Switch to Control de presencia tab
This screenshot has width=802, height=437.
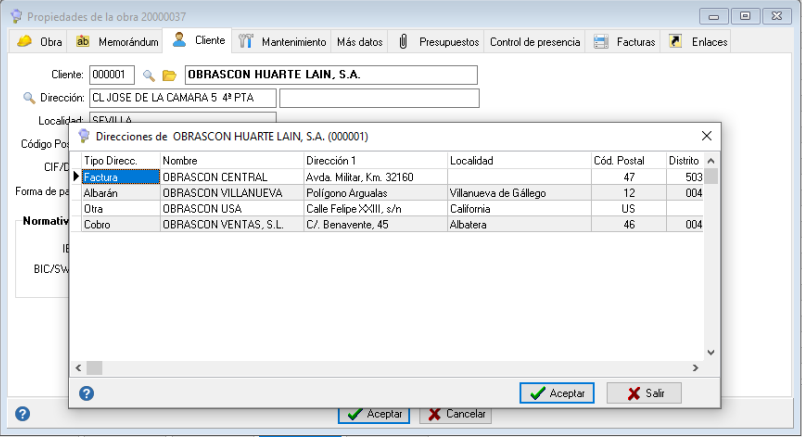pyautogui.click(x=534, y=42)
